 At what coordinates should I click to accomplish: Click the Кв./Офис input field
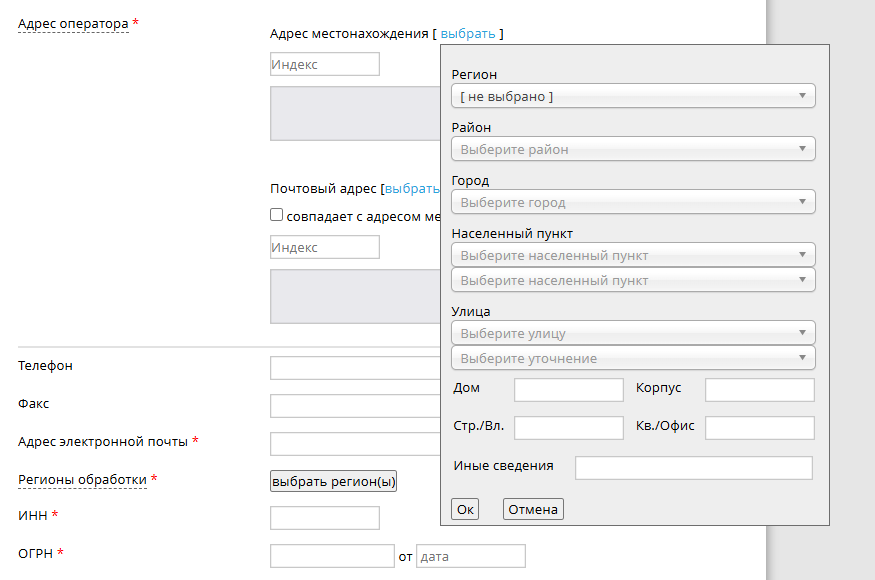[x=759, y=427]
